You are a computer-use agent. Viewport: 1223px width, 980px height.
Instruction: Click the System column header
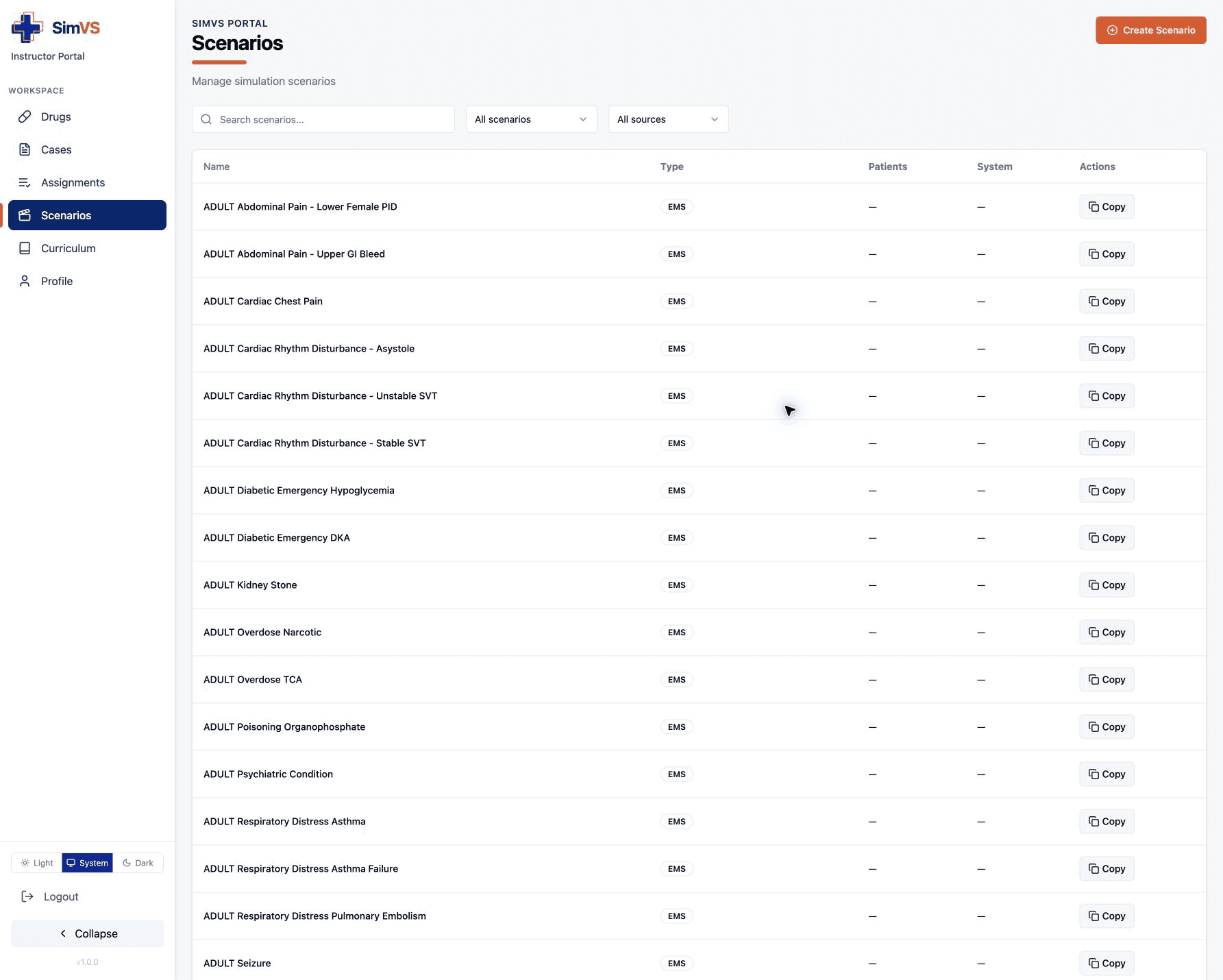(994, 167)
